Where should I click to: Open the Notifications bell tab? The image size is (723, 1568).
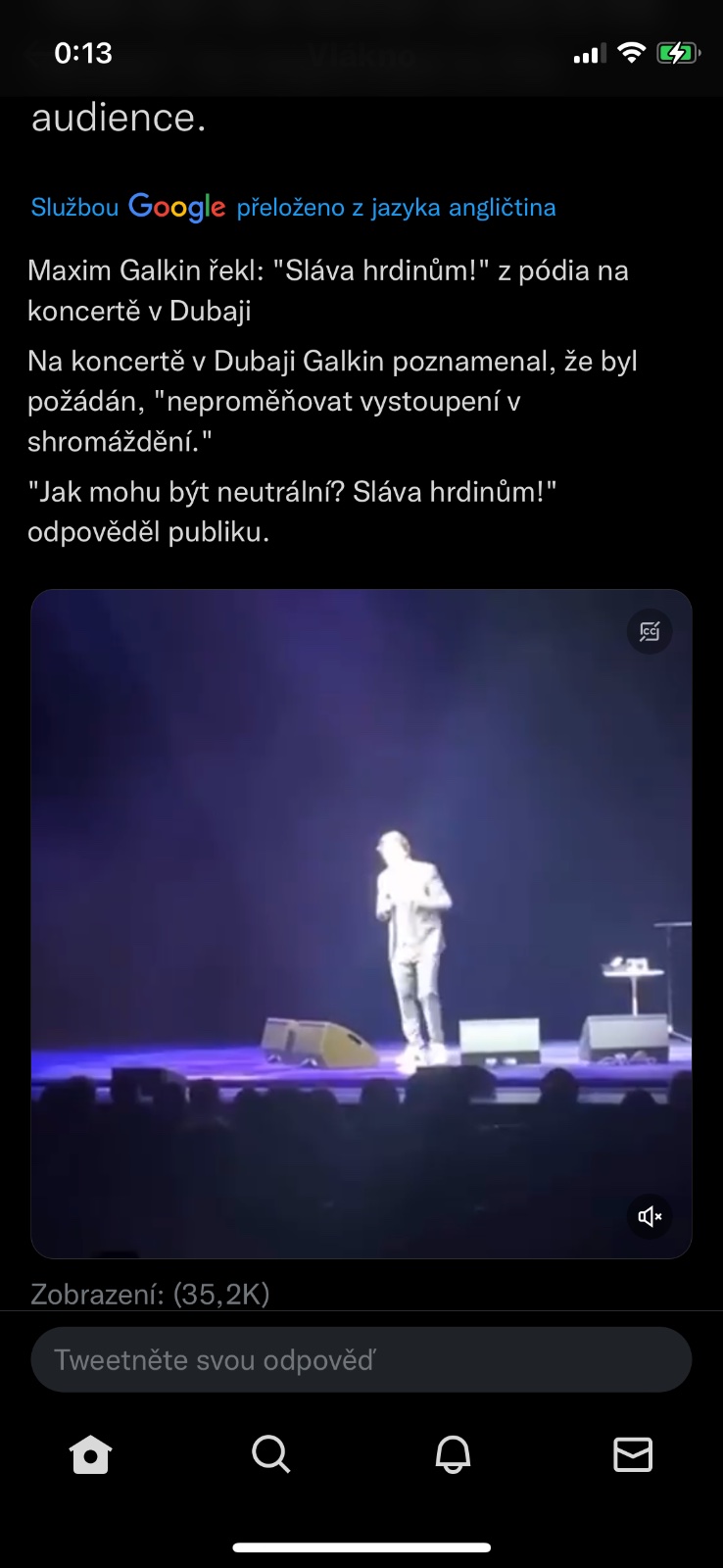pyautogui.click(x=453, y=1454)
